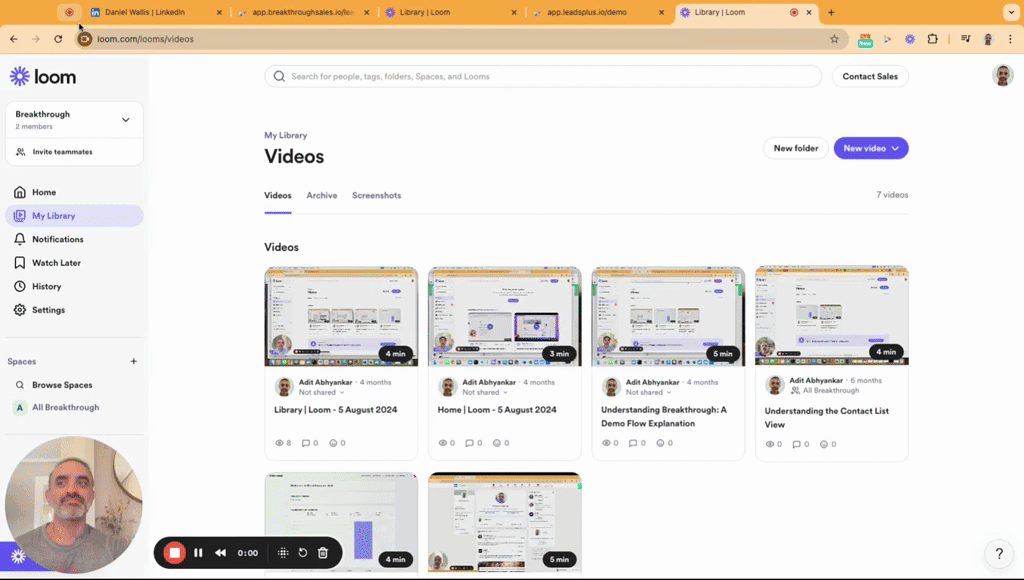This screenshot has height=580, width=1024.
Task: Open the Library | Loom - 5 August 2024 thumbnail
Action: (341, 316)
